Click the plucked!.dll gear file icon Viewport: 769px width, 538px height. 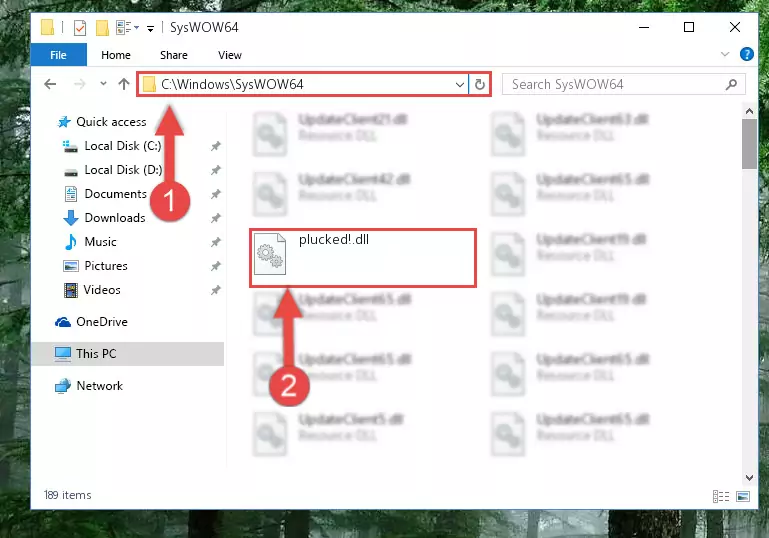270,254
